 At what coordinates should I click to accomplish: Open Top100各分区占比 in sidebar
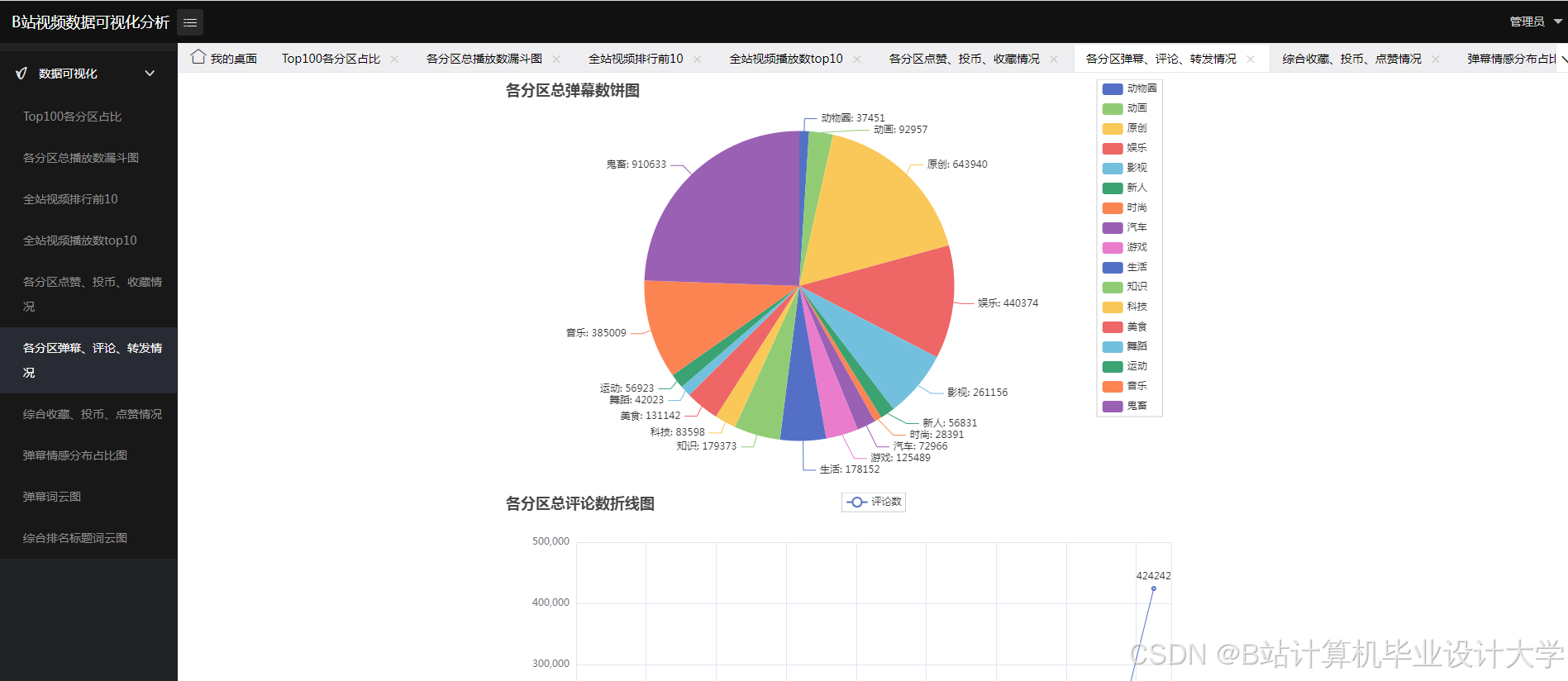[88, 117]
